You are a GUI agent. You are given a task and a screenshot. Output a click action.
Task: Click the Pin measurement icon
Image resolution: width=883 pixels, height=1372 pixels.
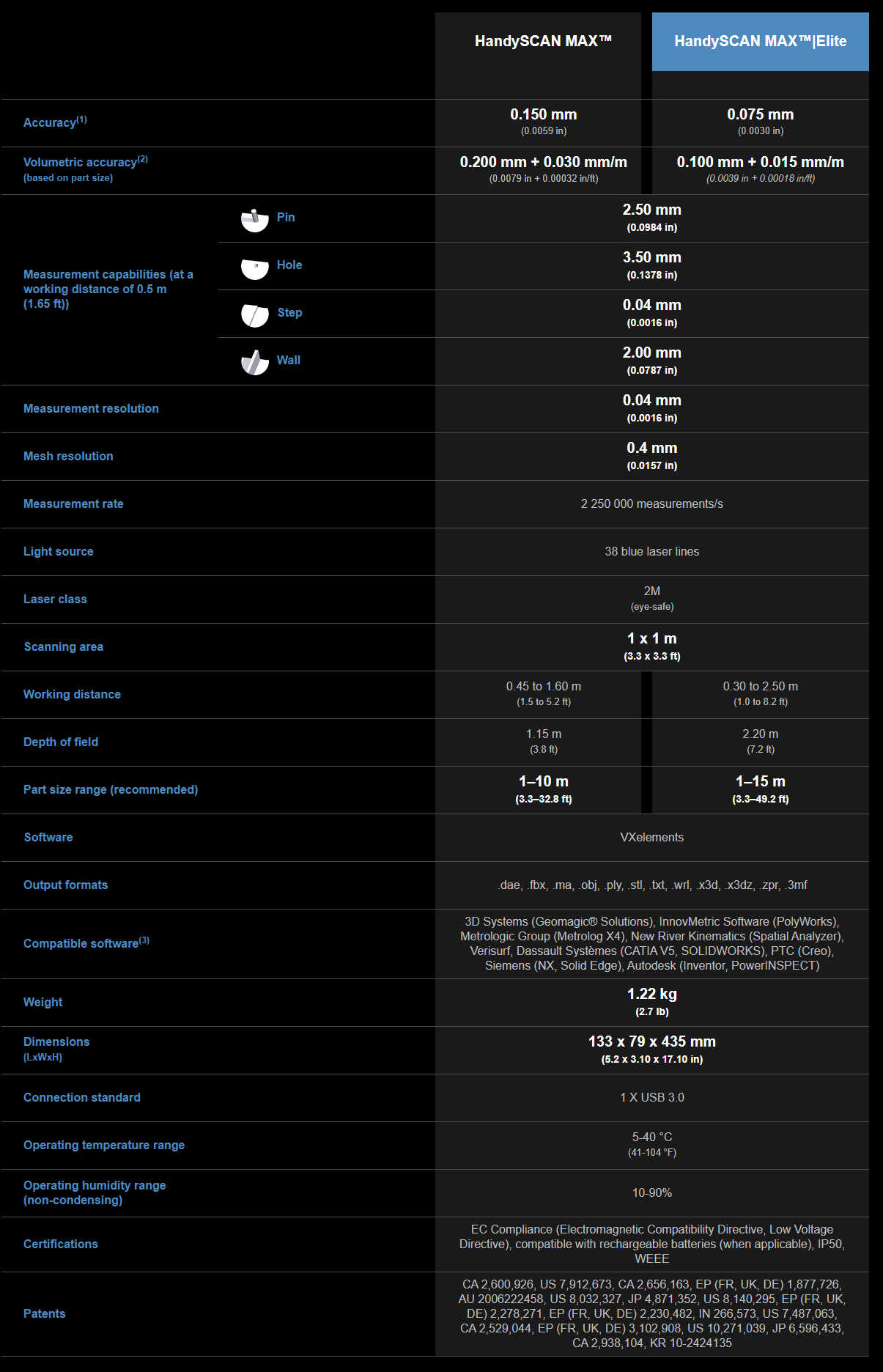(254, 219)
